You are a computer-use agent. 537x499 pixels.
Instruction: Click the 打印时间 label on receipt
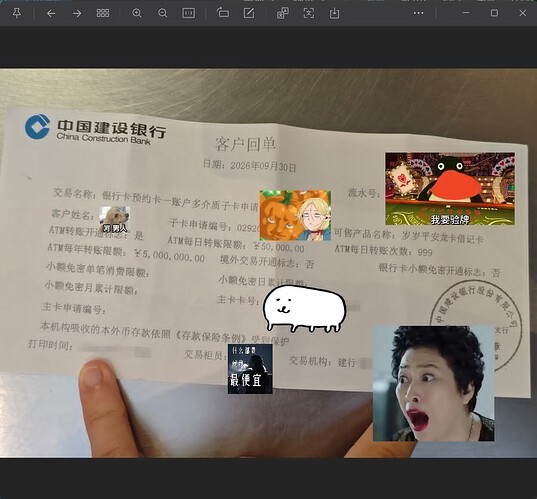click(x=50, y=345)
